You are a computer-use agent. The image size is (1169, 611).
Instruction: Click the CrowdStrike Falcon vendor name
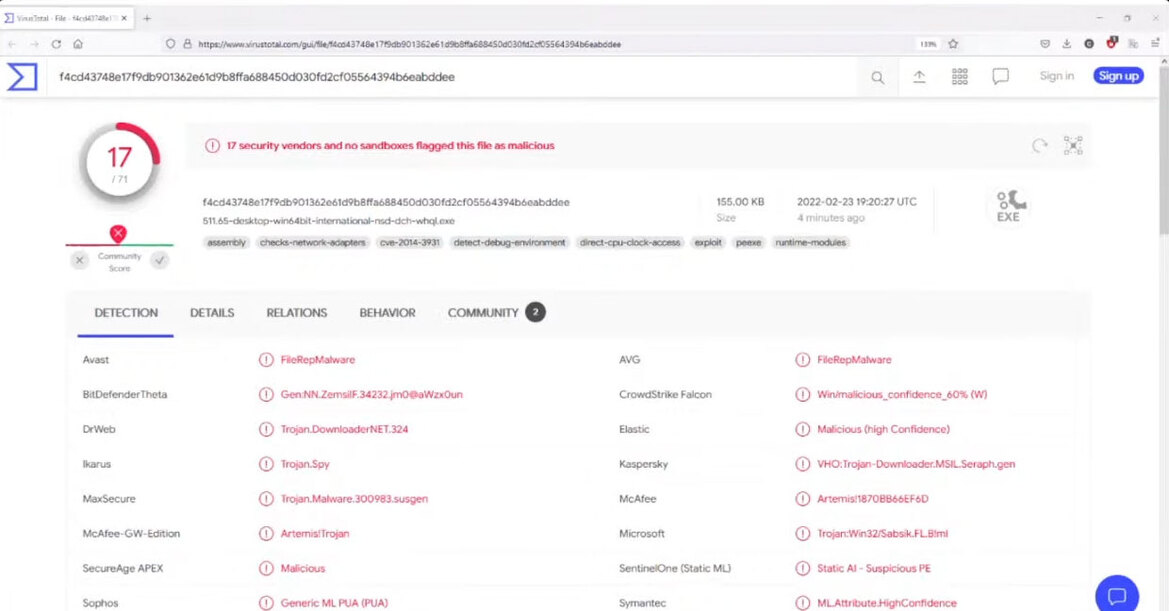tap(665, 395)
